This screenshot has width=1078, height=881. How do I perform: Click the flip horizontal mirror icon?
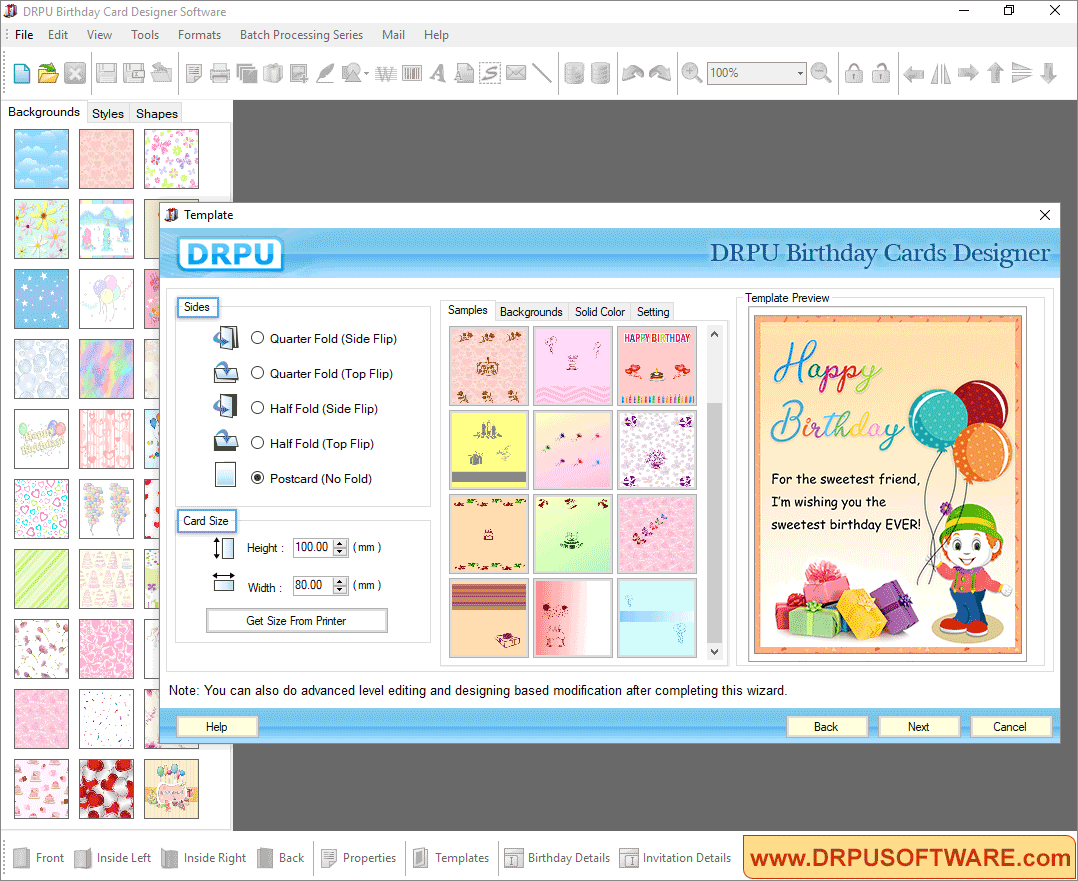pos(940,73)
